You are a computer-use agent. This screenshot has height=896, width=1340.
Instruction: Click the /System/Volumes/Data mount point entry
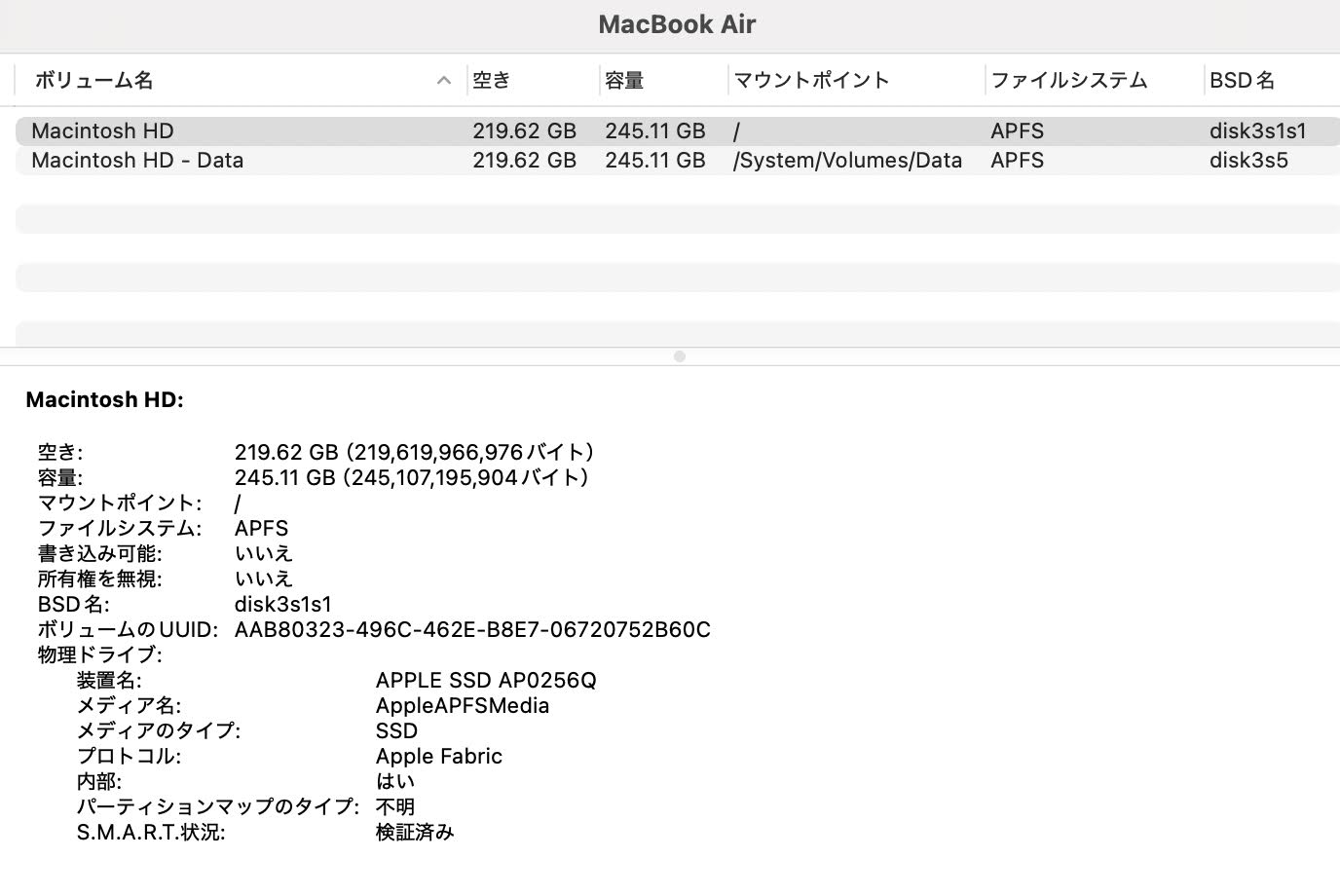pos(848,160)
